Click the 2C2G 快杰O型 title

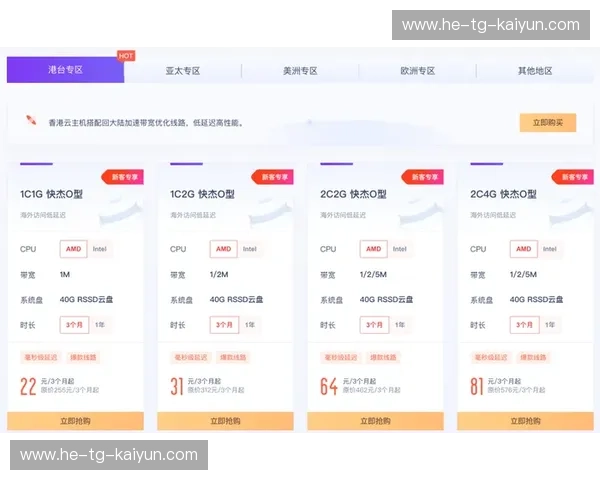[x=353, y=194]
